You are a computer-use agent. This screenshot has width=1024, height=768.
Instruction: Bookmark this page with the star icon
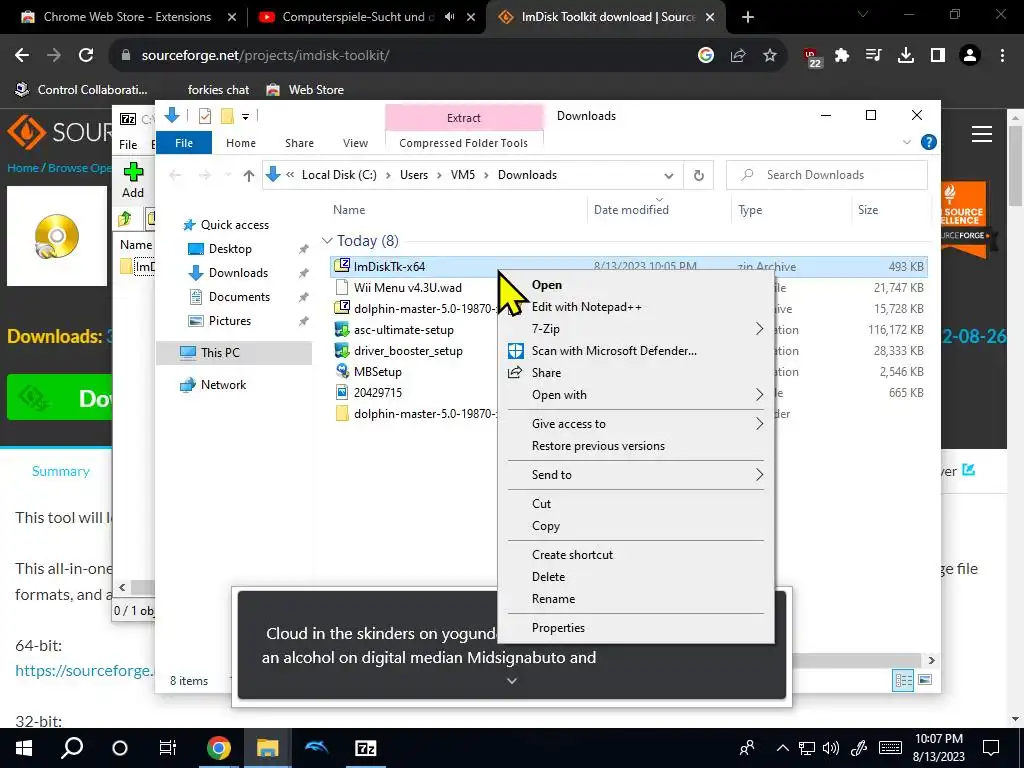click(x=770, y=56)
